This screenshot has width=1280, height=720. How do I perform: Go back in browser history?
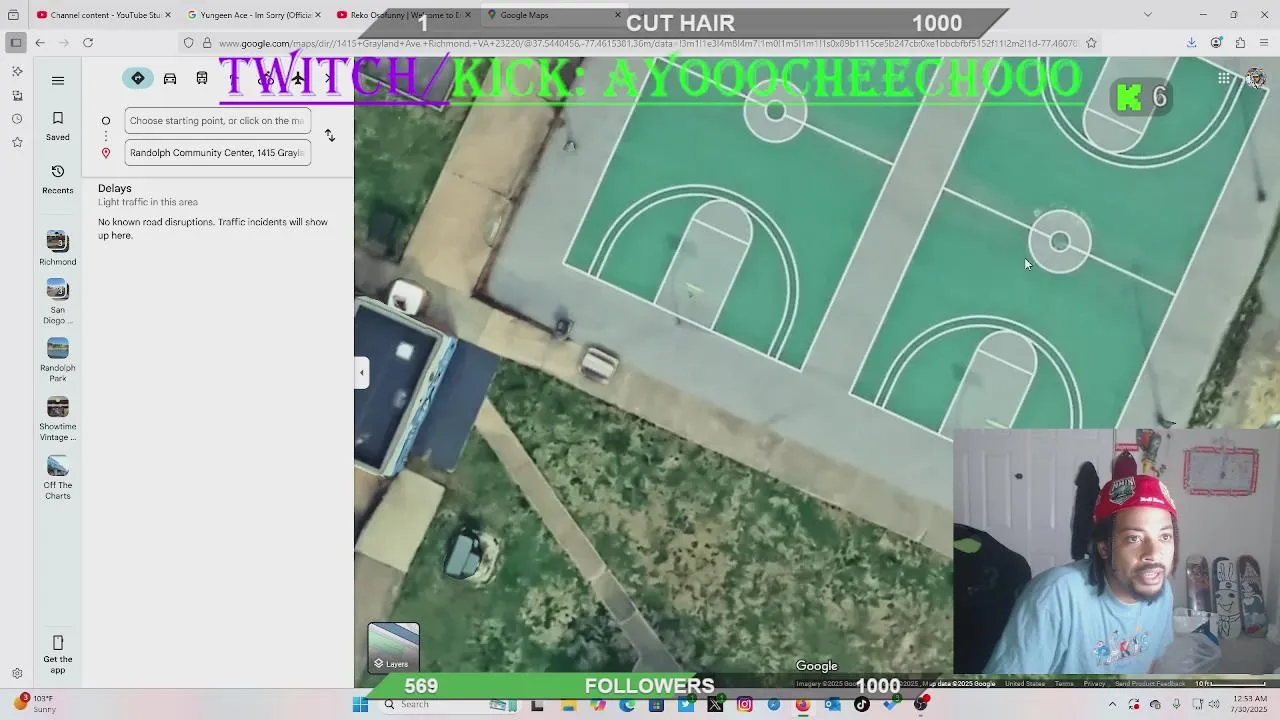click(40, 43)
